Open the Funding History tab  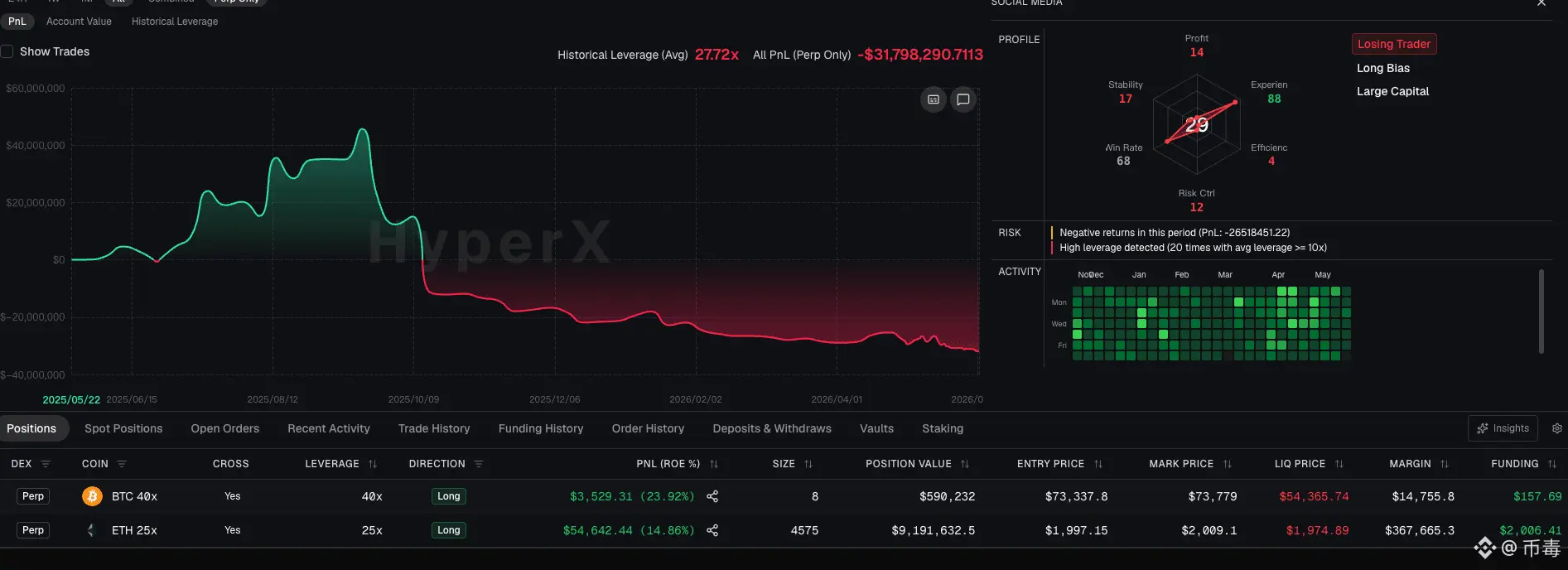coord(541,428)
